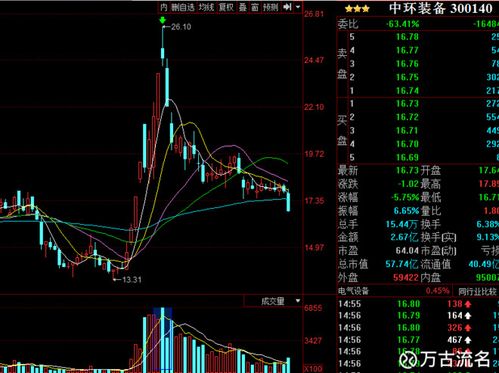Click the 窗 window button
The width and height of the screenshot is (499, 373).
255,7
